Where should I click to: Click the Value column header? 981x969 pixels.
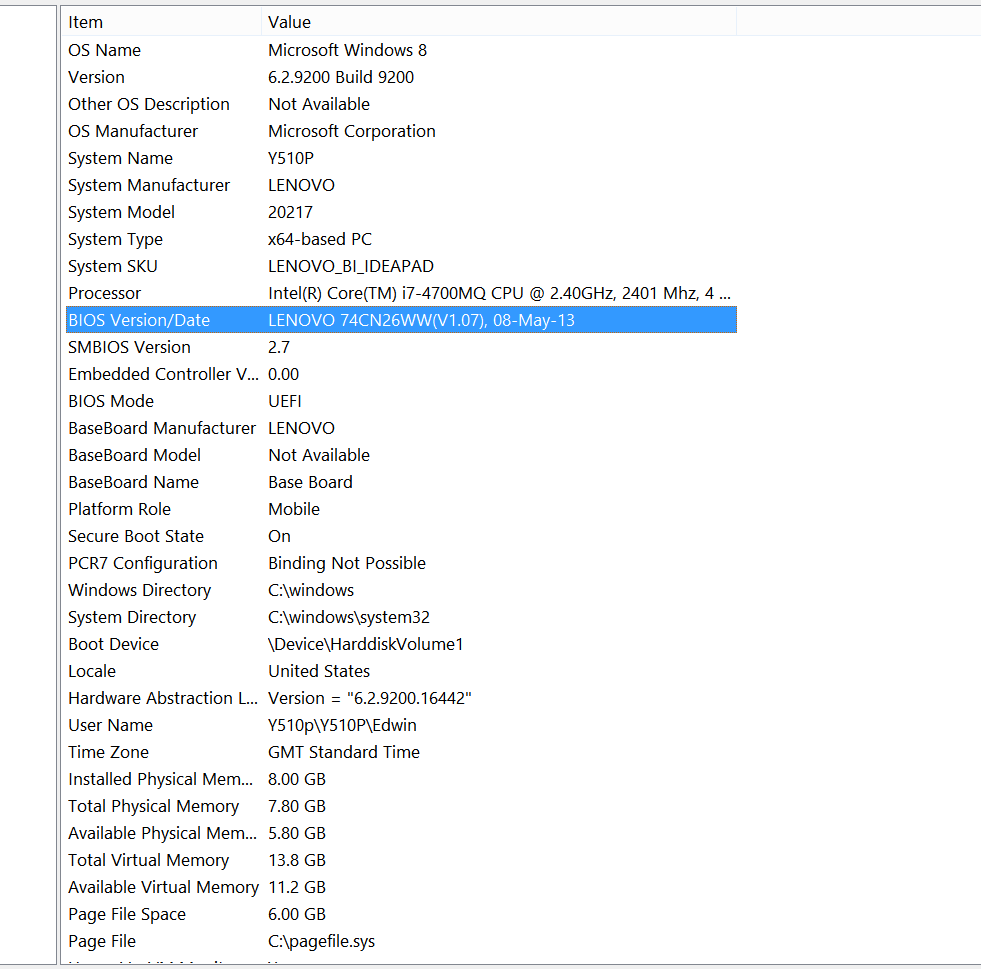coord(499,23)
